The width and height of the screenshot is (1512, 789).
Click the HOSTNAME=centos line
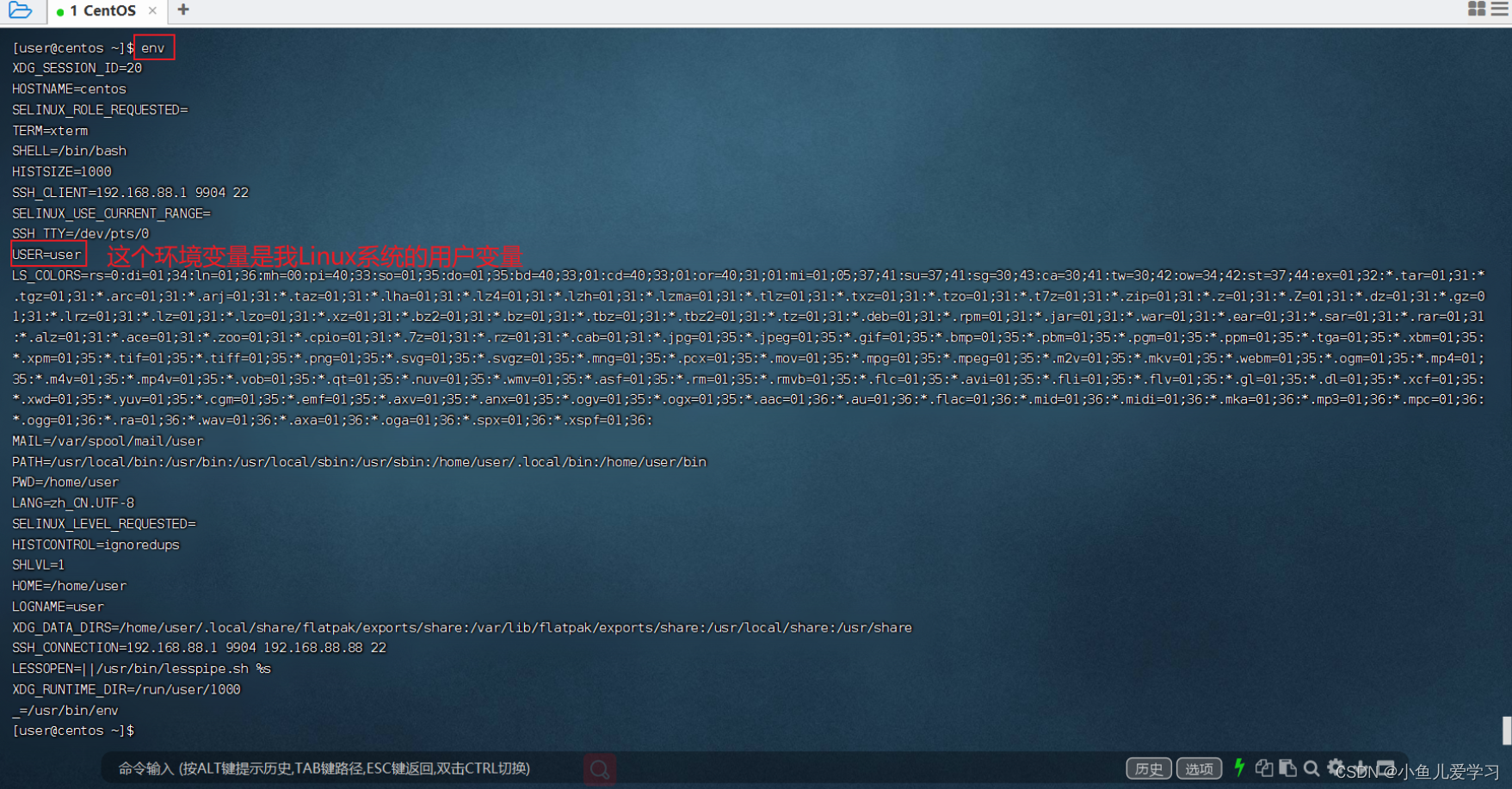point(69,89)
